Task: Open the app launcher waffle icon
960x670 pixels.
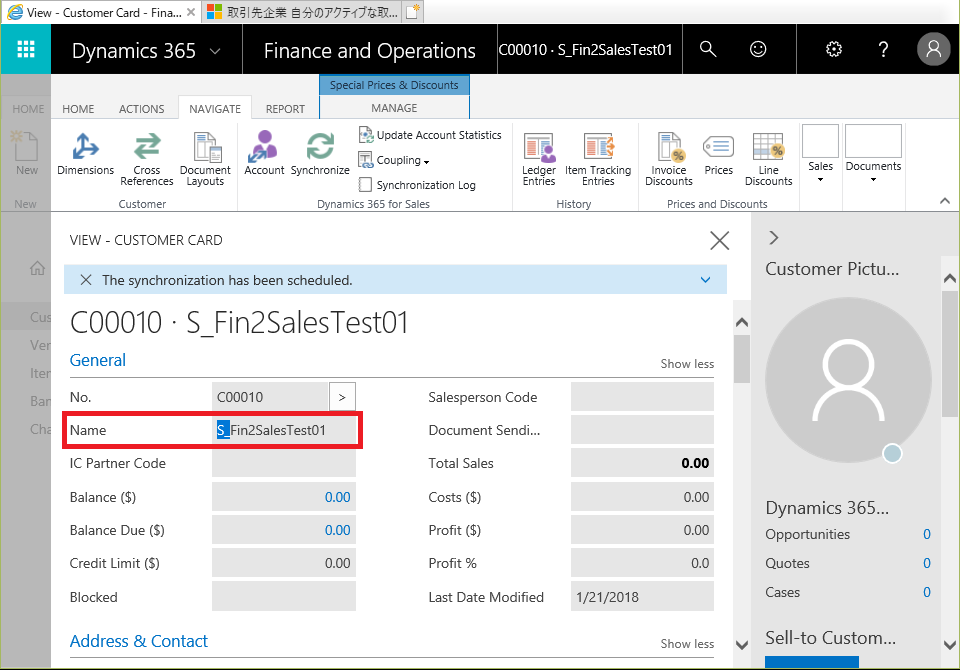Action: tap(26, 49)
